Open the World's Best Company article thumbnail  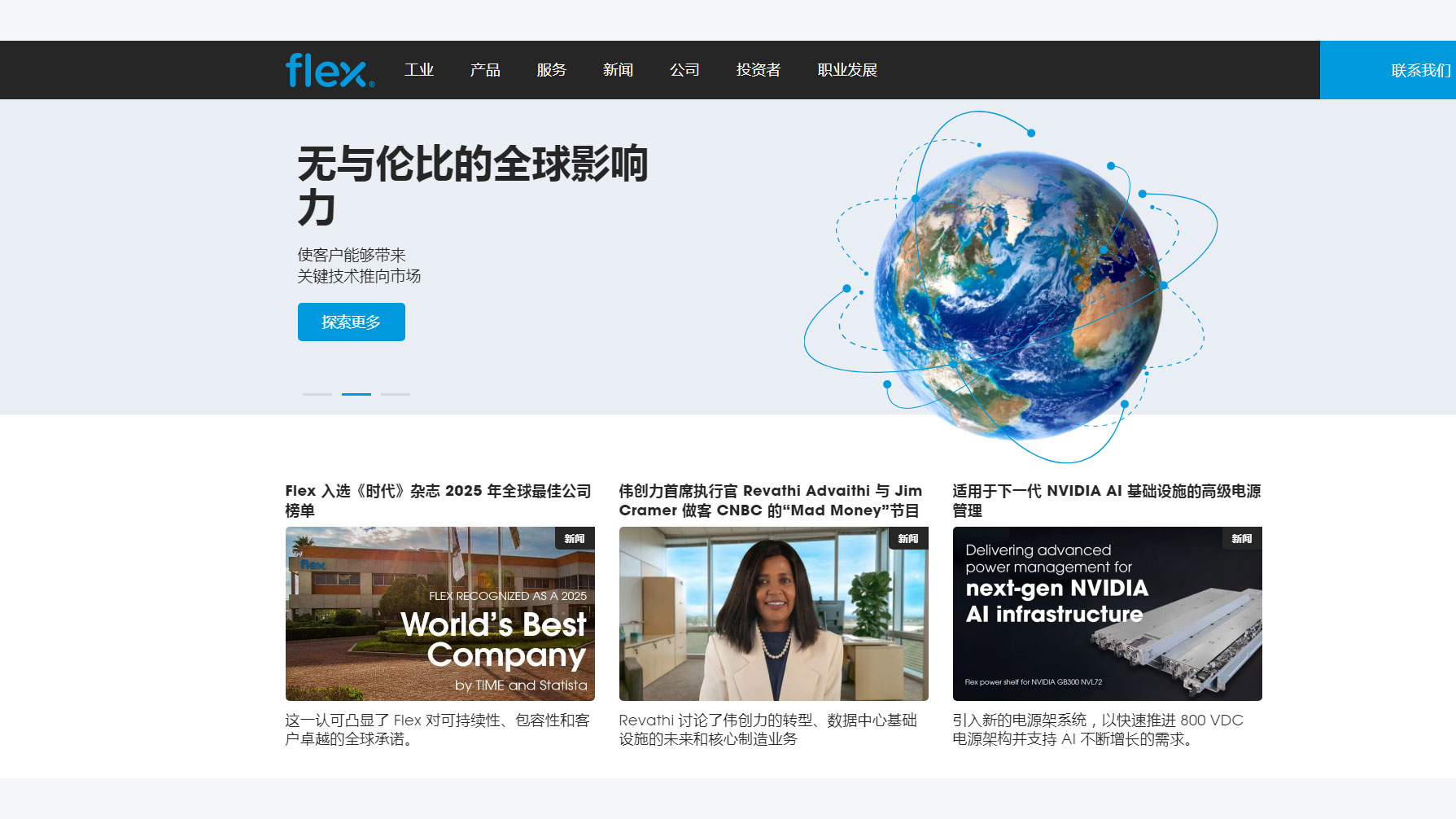(439, 614)
